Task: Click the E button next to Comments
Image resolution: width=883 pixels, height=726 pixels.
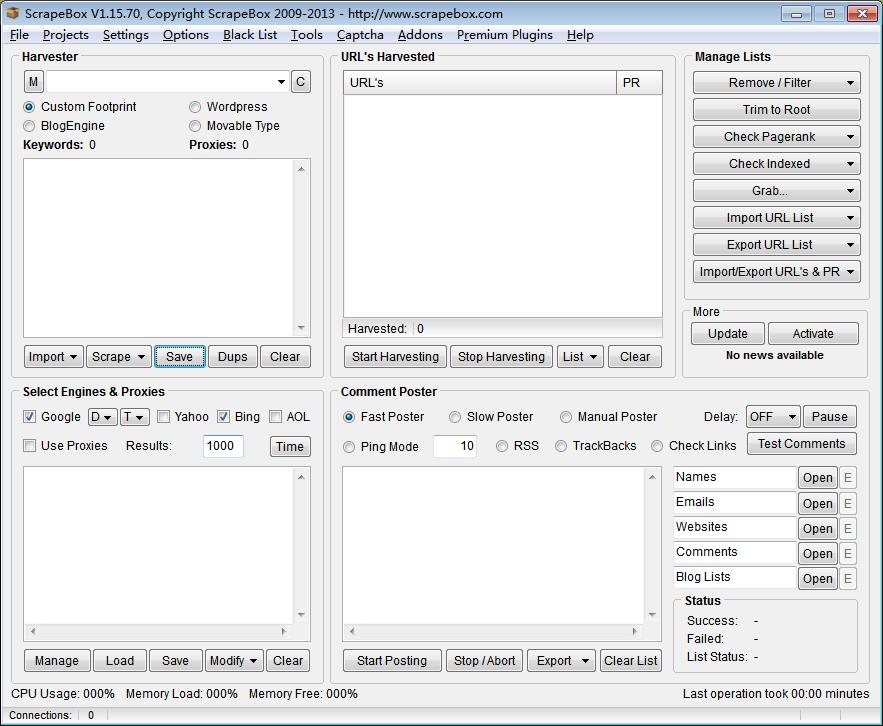Action: [x=848, y=553]
